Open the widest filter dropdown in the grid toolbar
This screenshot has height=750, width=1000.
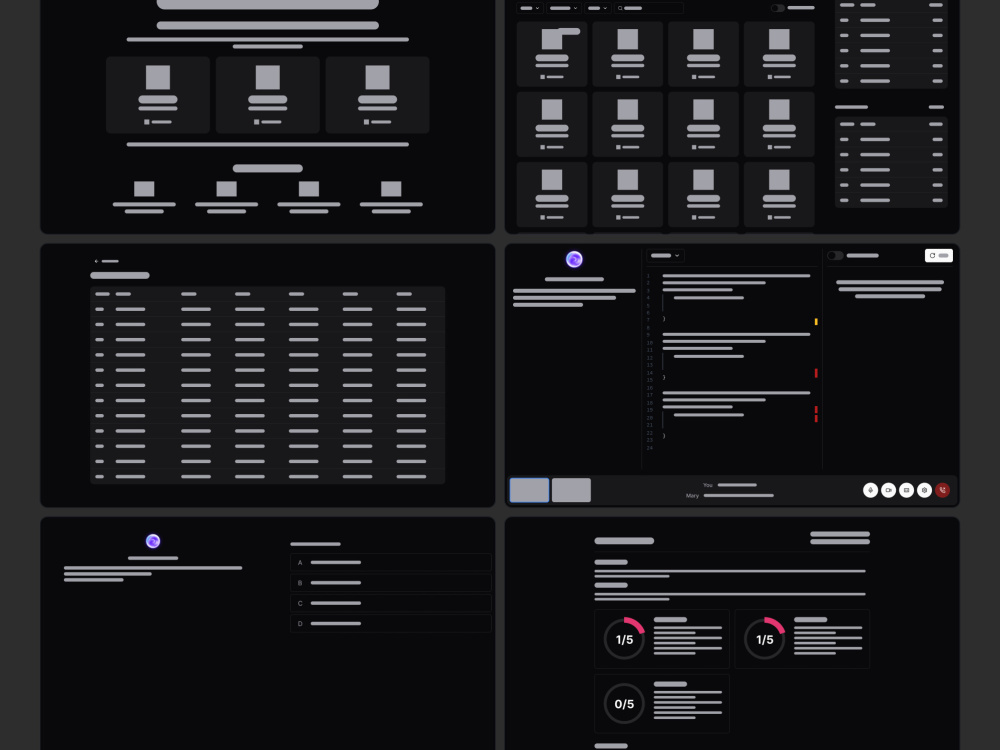pyautogui.click(x=563, y=8)
